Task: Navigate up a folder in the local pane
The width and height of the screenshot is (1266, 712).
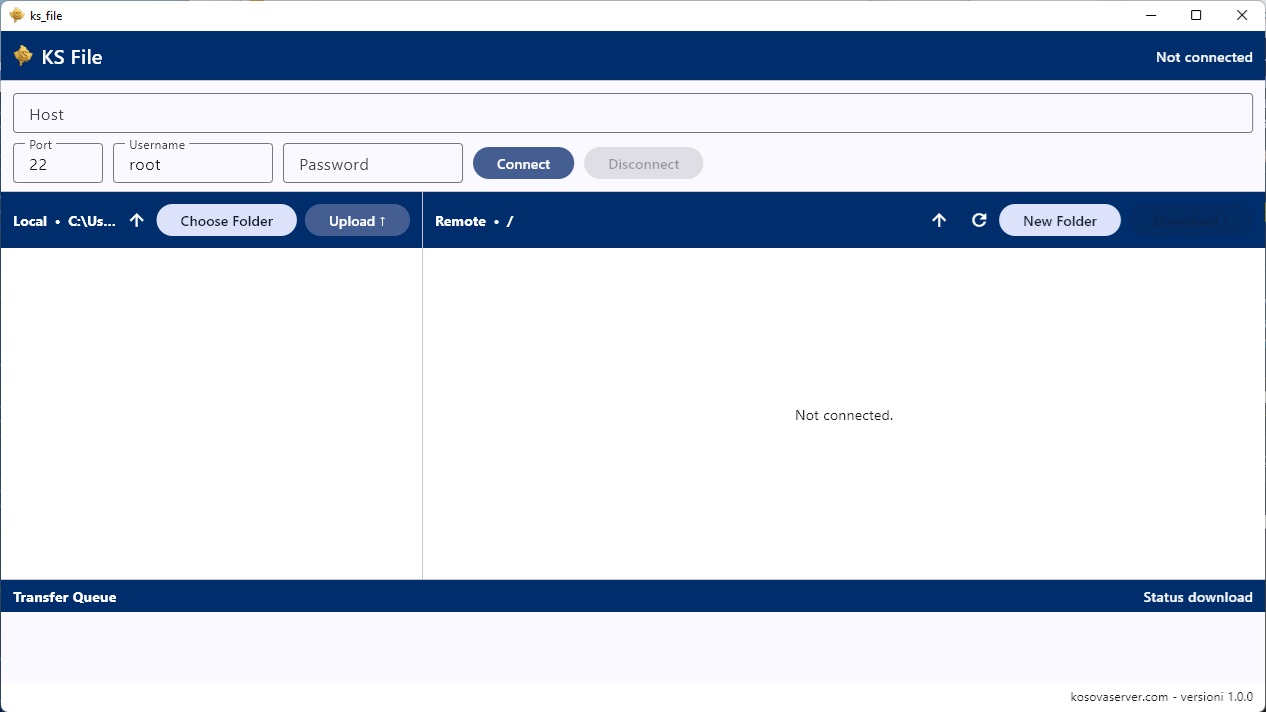Action: pos(137,220)
